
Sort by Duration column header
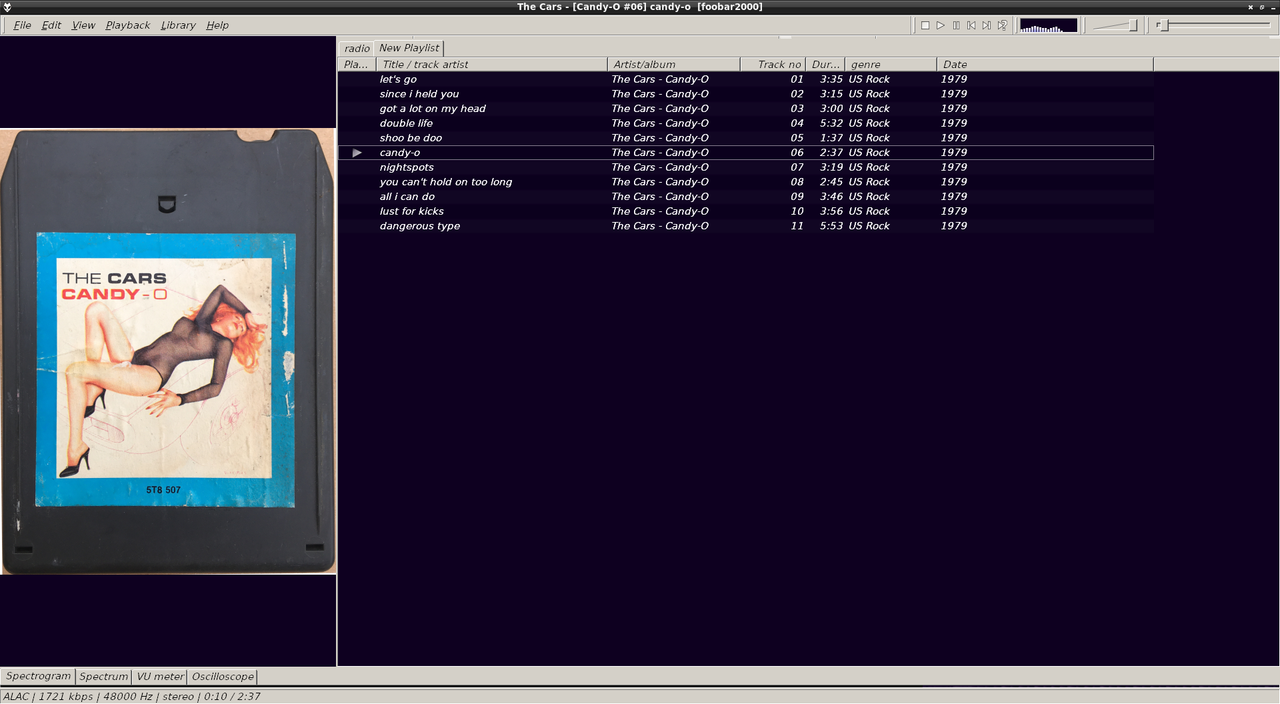click(x=825, y=64)
